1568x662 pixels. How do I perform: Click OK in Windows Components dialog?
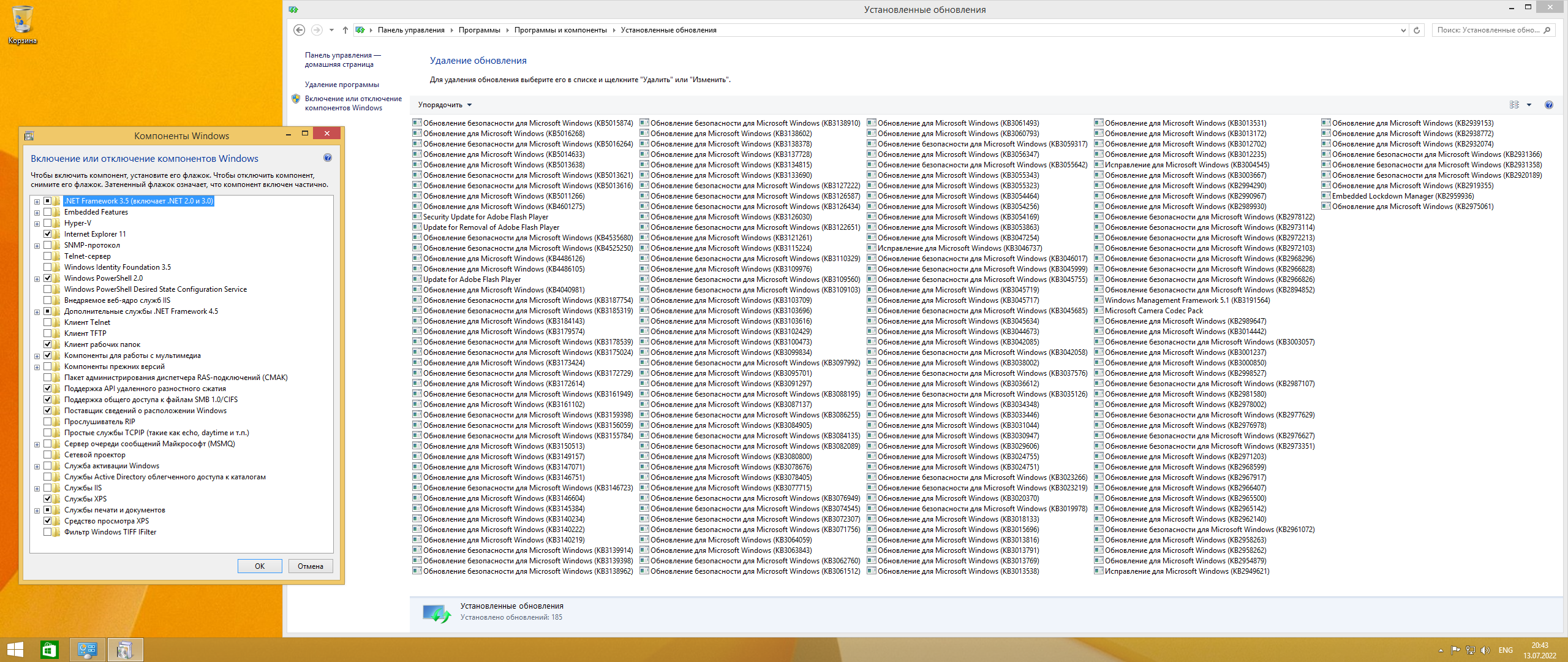point(260,566)
